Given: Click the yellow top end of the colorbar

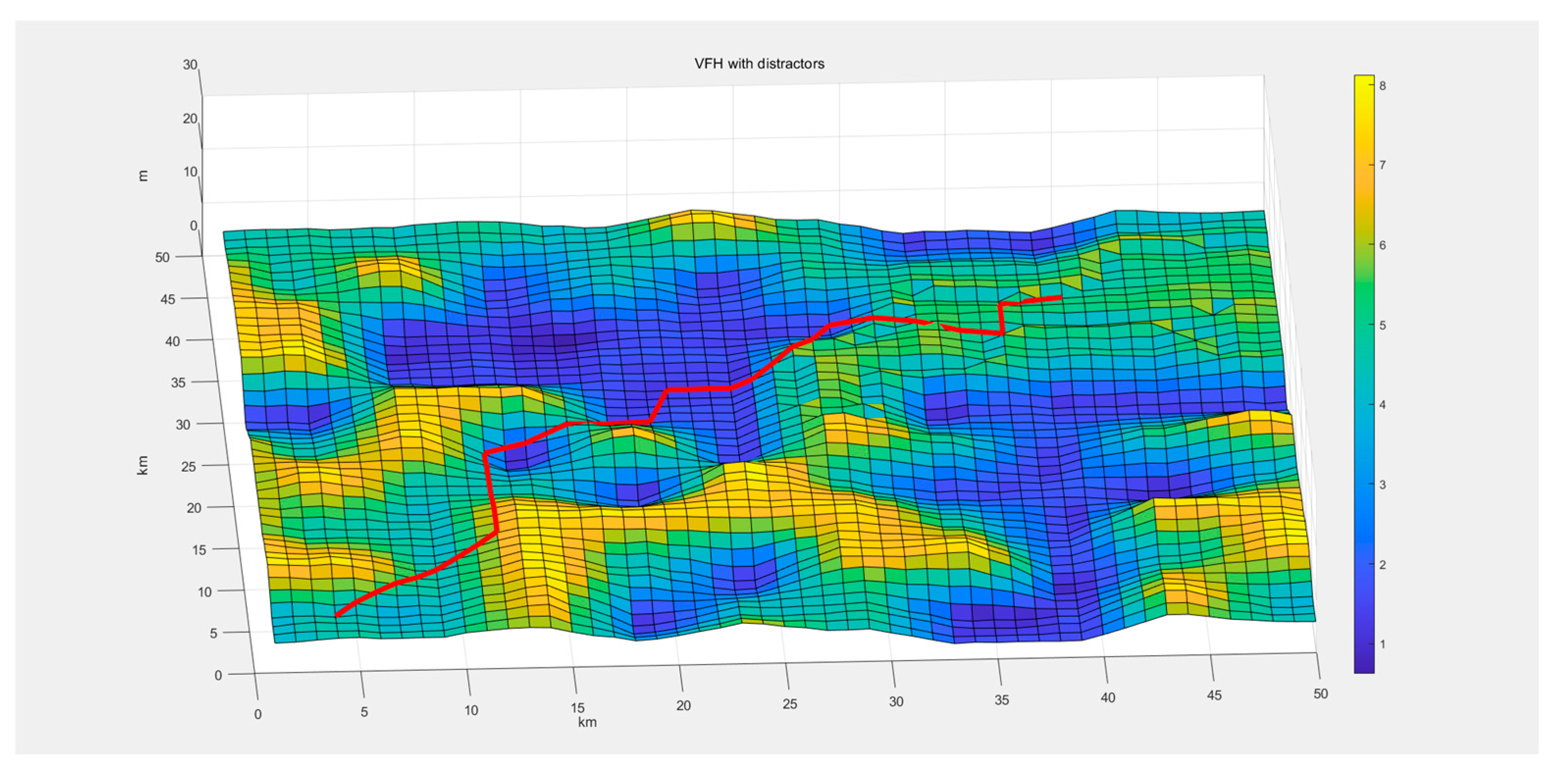Looking at the screenshot, I should pos(1363,79).
